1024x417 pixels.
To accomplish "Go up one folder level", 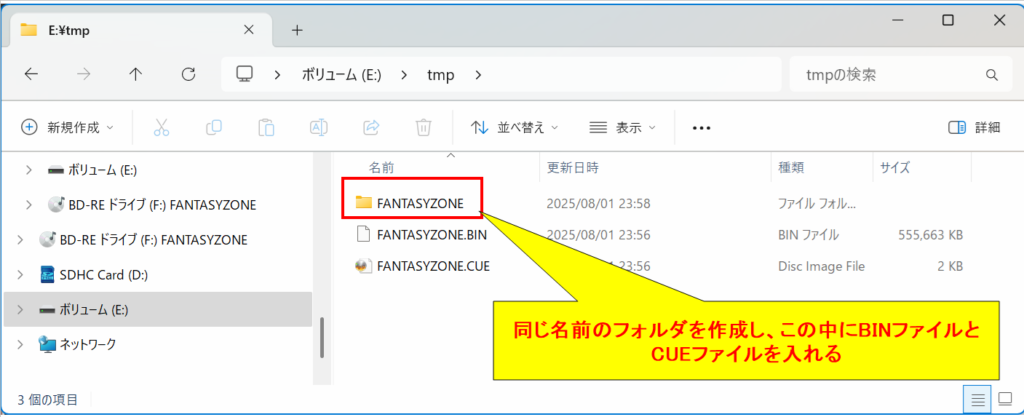I will click(136, 74).
